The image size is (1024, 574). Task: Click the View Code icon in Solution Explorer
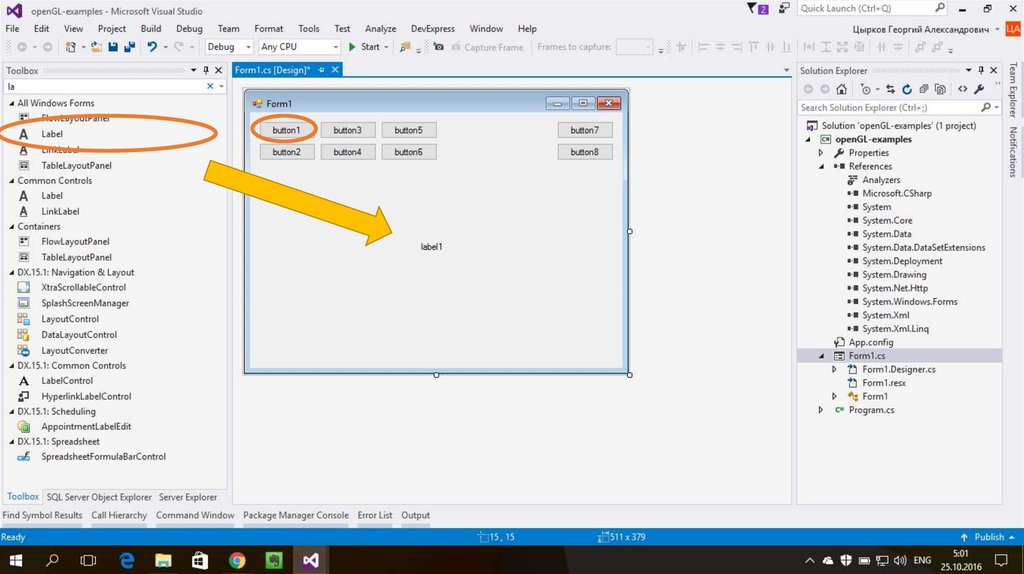click(x=962, y=89)
